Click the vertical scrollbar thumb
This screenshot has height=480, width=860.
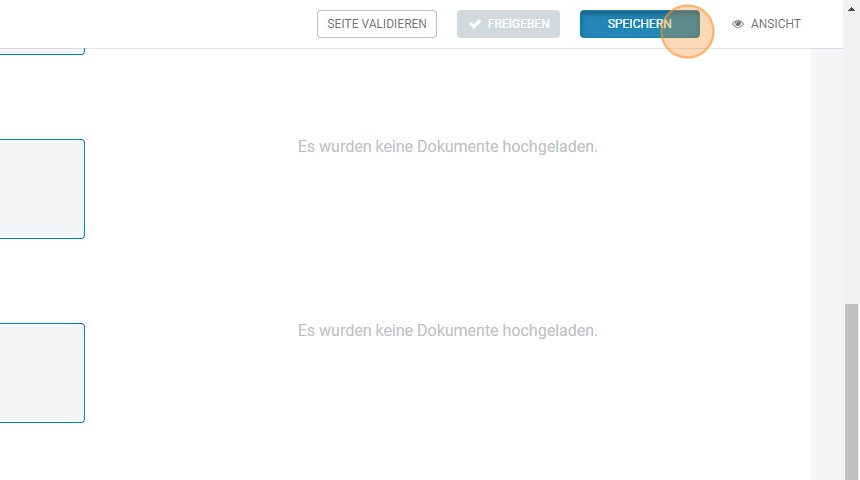coord(851,392)
